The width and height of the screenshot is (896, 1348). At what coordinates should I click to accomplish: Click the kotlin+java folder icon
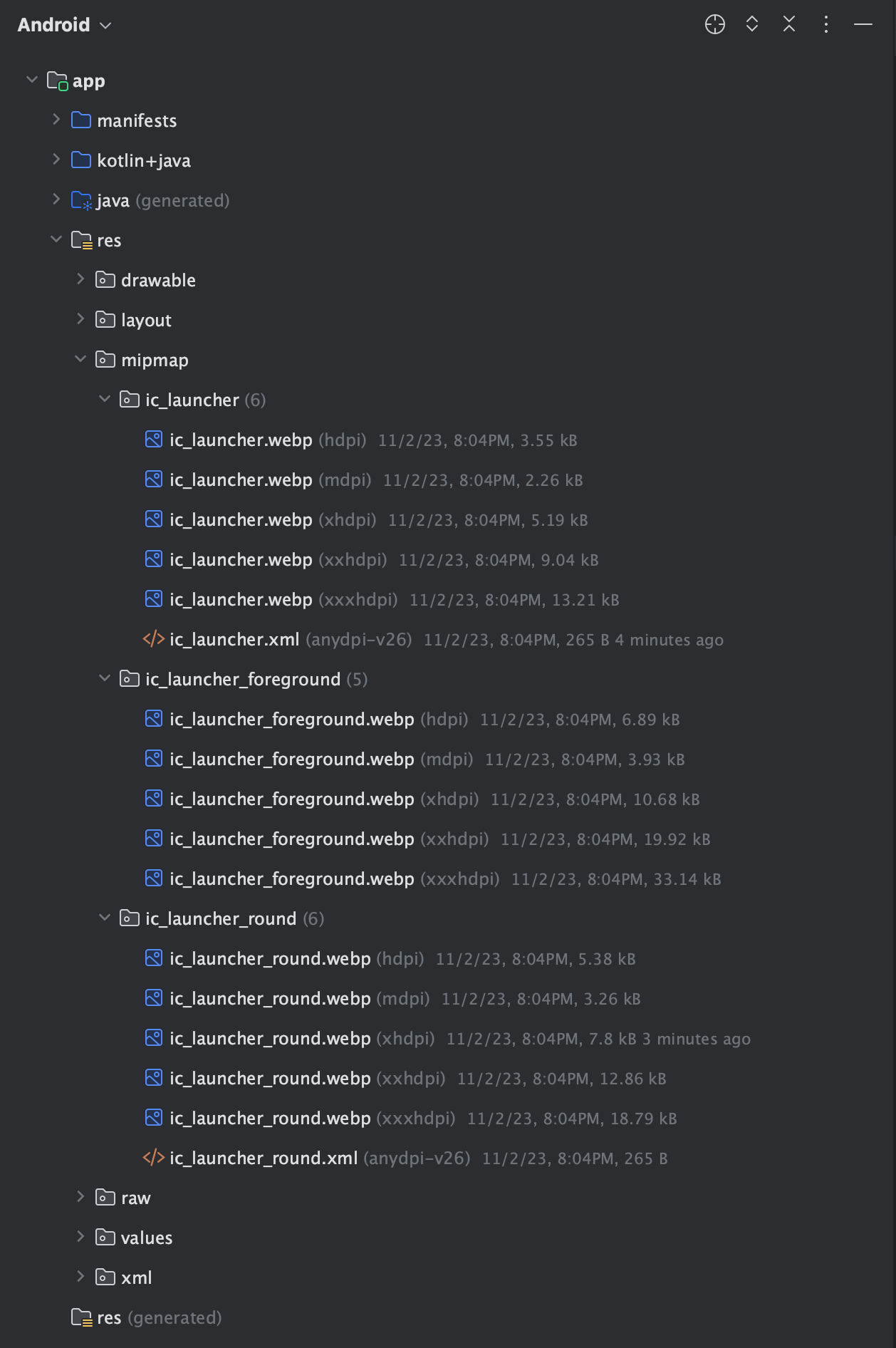click(x=81, y=160)
